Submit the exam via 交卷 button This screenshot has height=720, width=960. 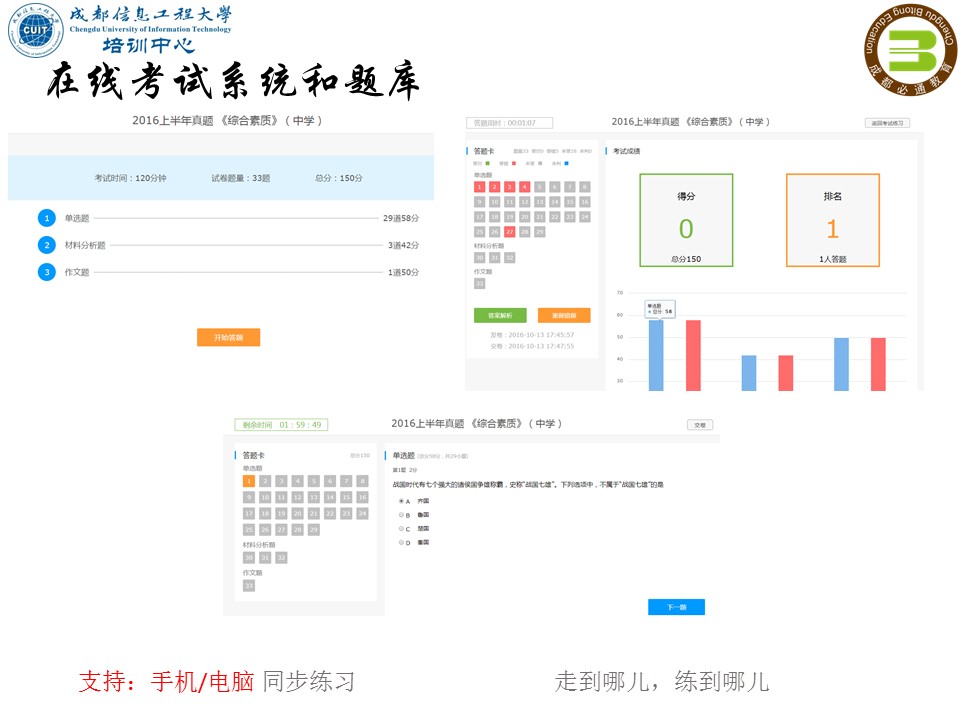[702, 424]
